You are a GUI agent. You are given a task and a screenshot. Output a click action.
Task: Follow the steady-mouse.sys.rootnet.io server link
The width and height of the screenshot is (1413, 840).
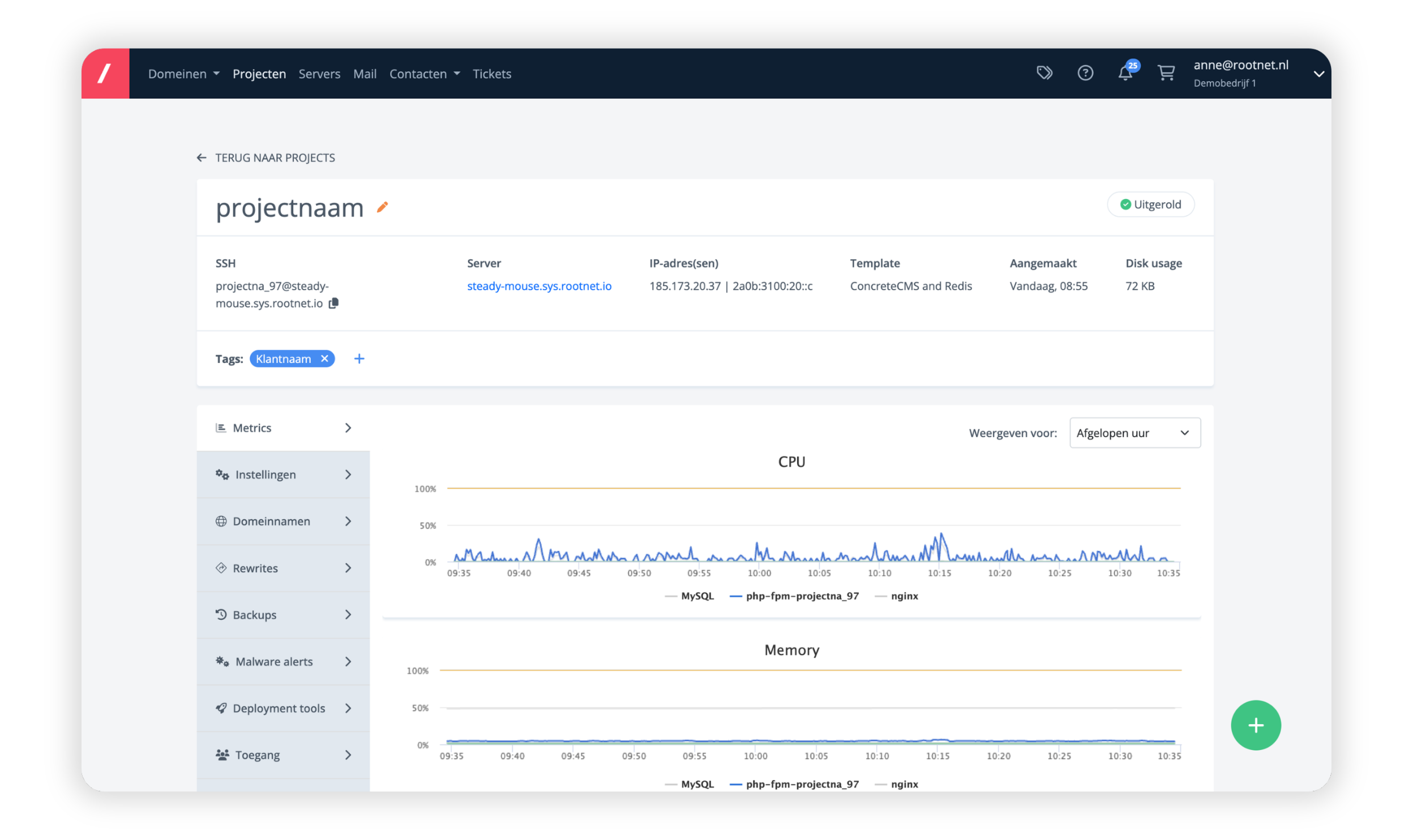click(539, 286)
